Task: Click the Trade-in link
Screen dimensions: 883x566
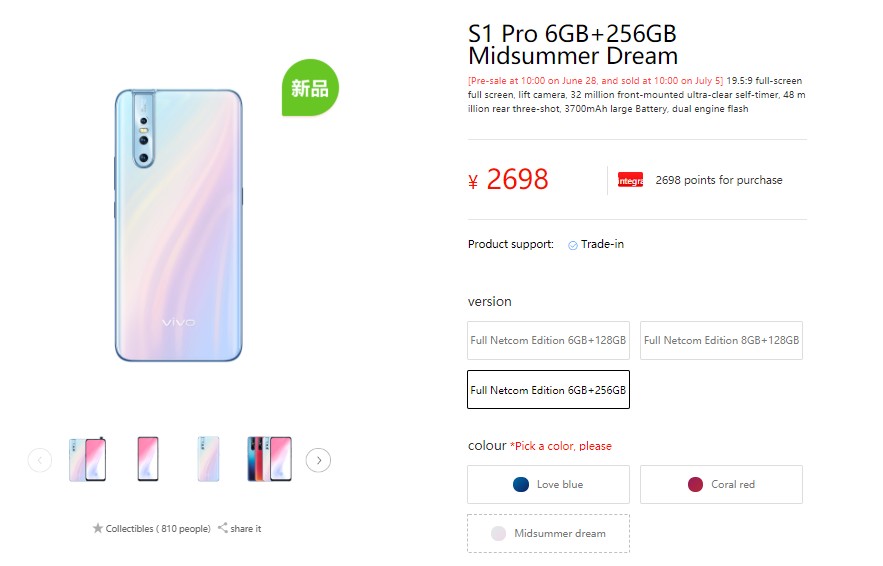Action: point(602,245)
